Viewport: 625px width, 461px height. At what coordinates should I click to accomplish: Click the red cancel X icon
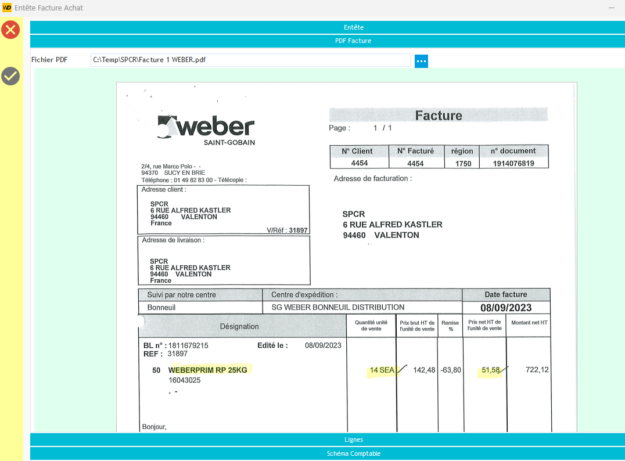coord(11,30)
